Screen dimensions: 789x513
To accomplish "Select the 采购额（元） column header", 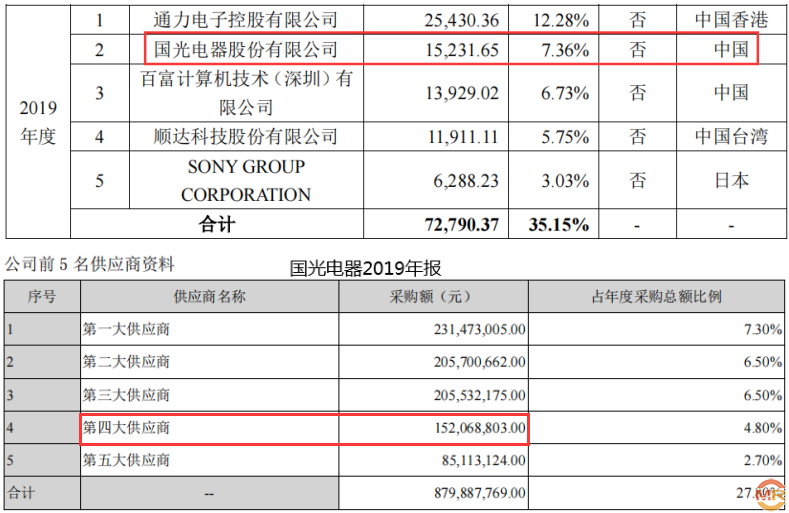I will 433,297.
